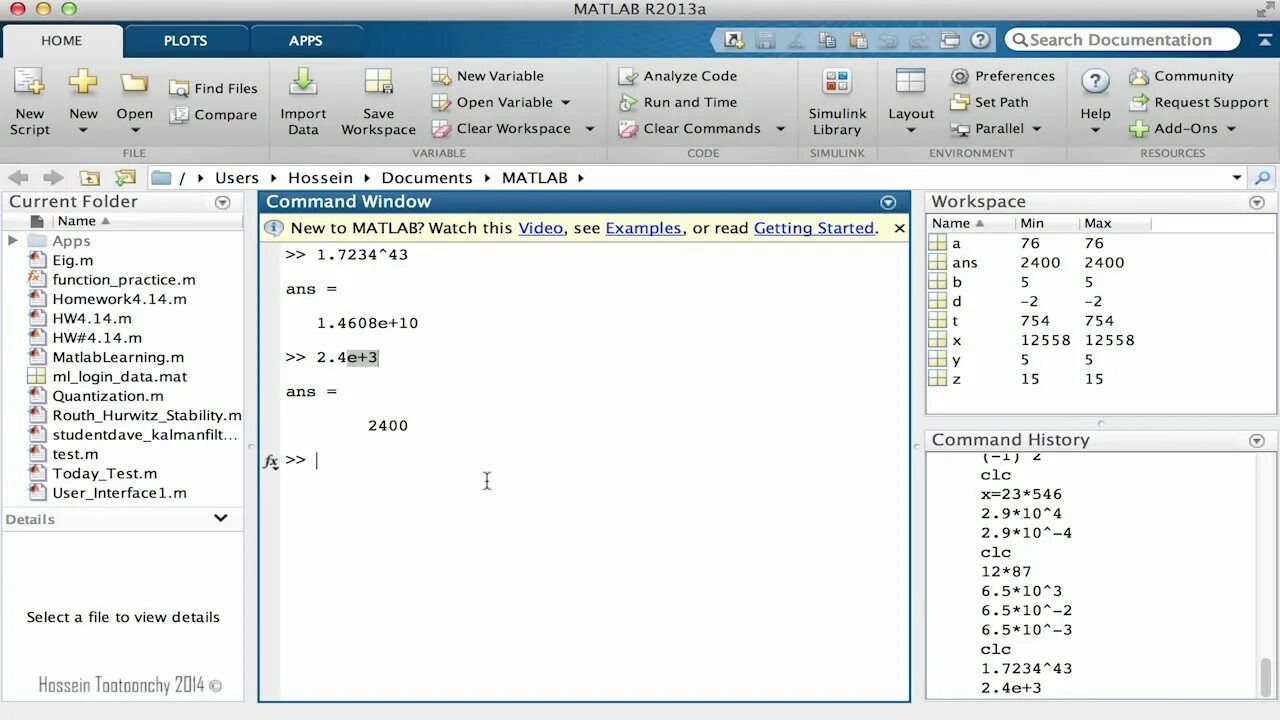Open the Simulink Library

[x=837, y=102]
